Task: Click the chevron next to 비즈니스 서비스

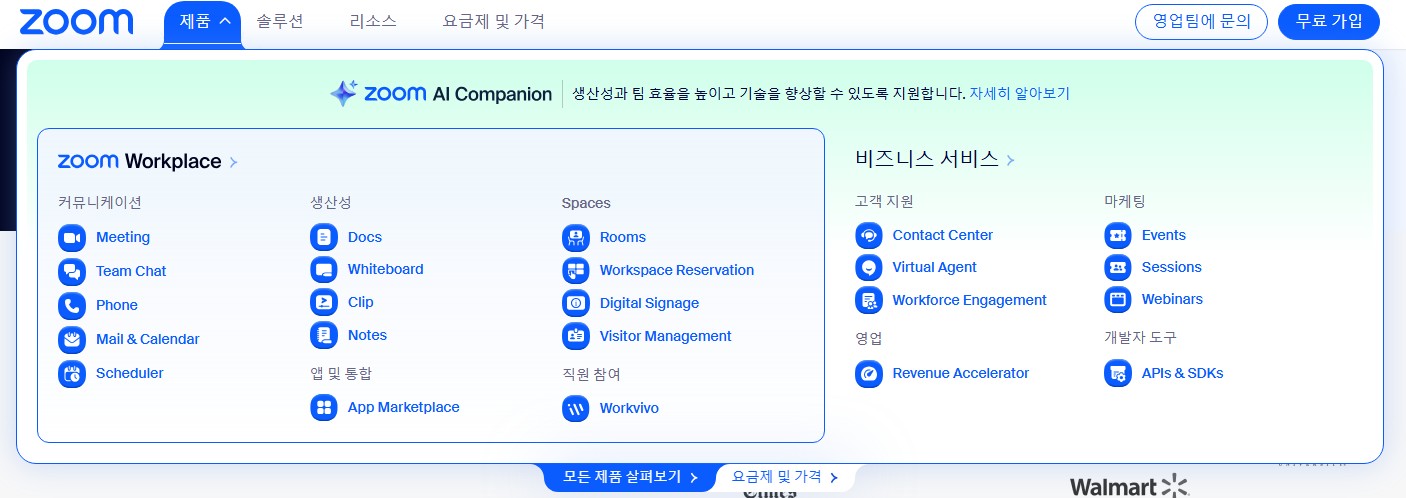Action: tap(1010, 160)
